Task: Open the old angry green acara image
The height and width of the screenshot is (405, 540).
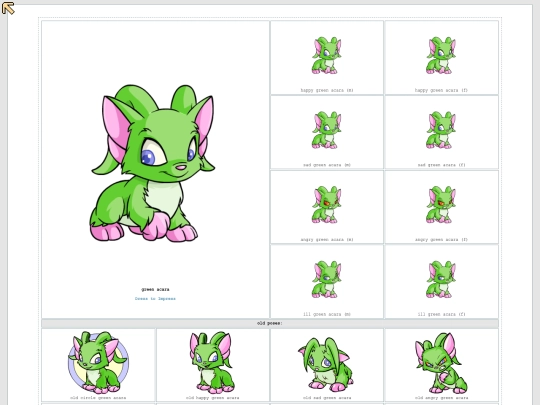Action: pos(441,363)
